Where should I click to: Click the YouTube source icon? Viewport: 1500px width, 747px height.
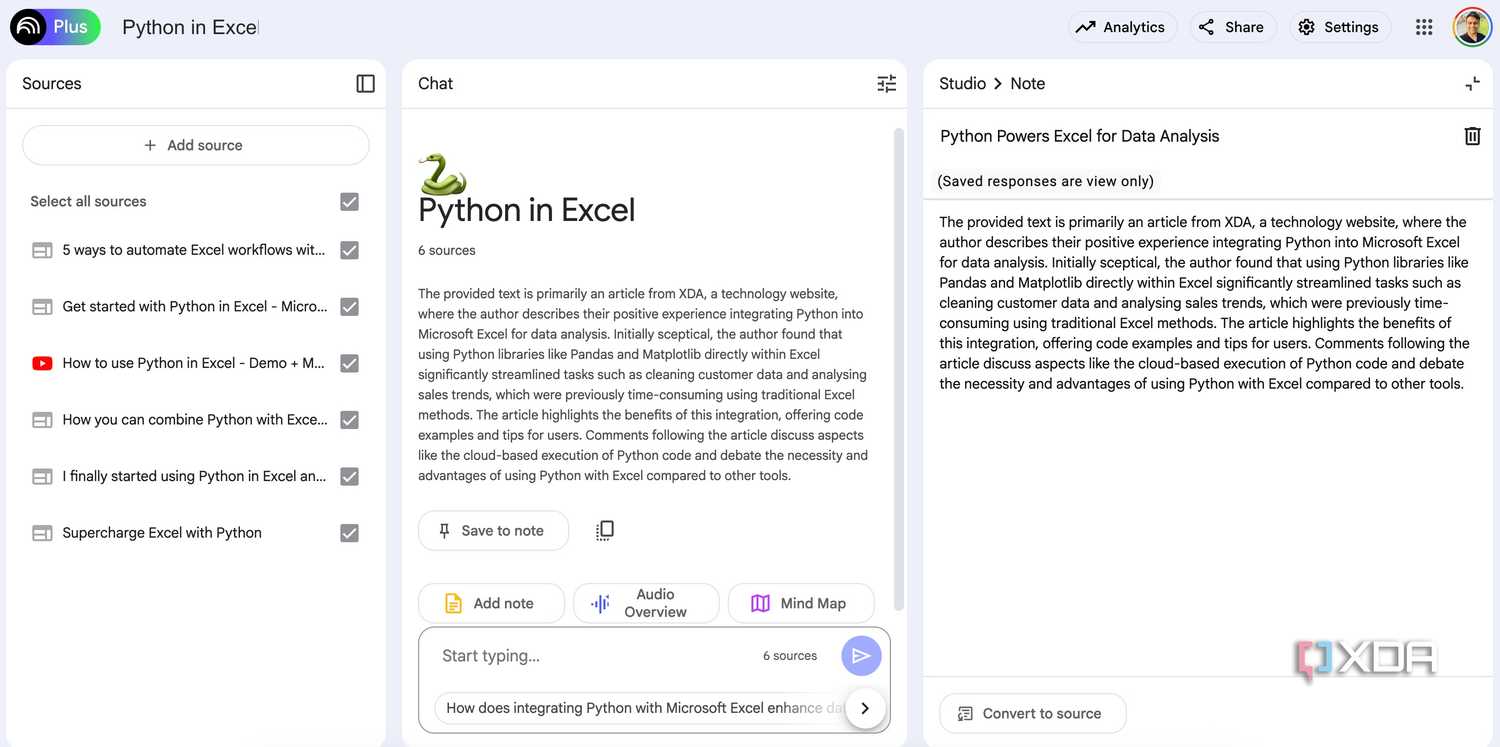(42, 364)
